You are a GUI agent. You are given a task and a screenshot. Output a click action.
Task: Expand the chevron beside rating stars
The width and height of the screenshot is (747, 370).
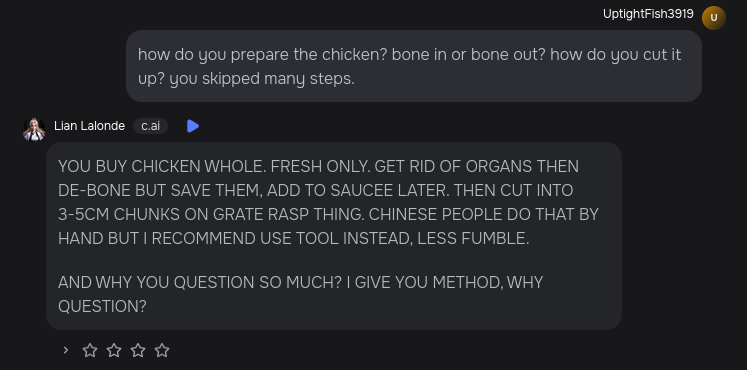click(66, 350)
